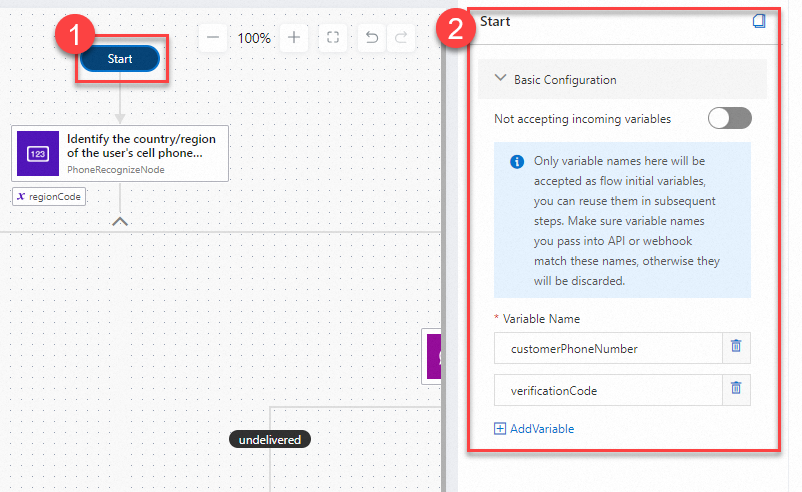Redo the flow change
802x492 pixels.
coord(401,38)
